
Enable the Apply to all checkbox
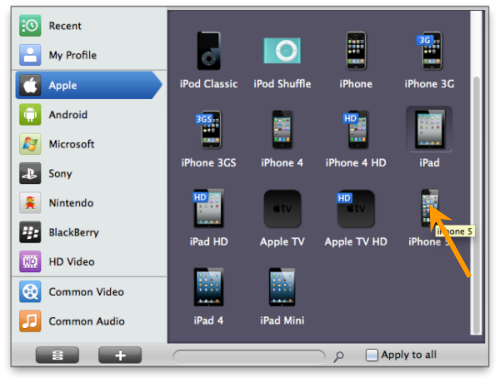click(x=372, y=355)
